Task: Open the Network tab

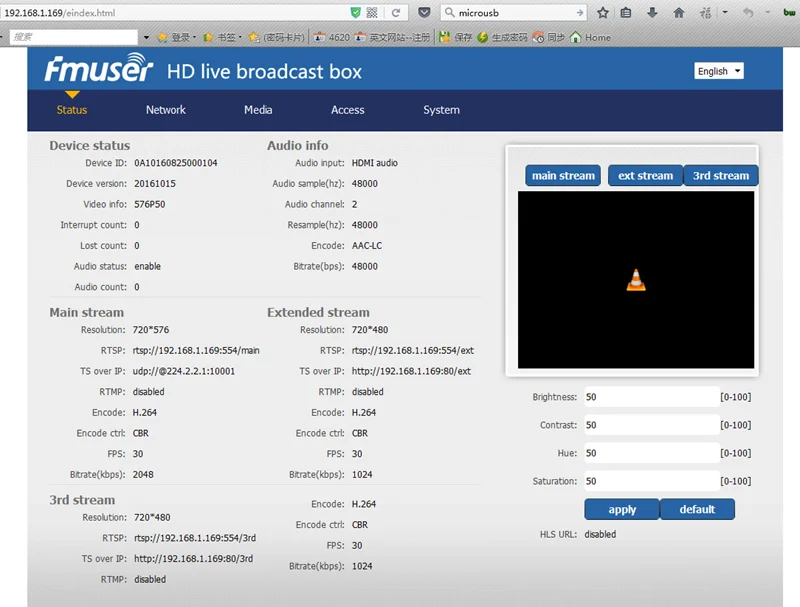Action: [x=166, y=110]
